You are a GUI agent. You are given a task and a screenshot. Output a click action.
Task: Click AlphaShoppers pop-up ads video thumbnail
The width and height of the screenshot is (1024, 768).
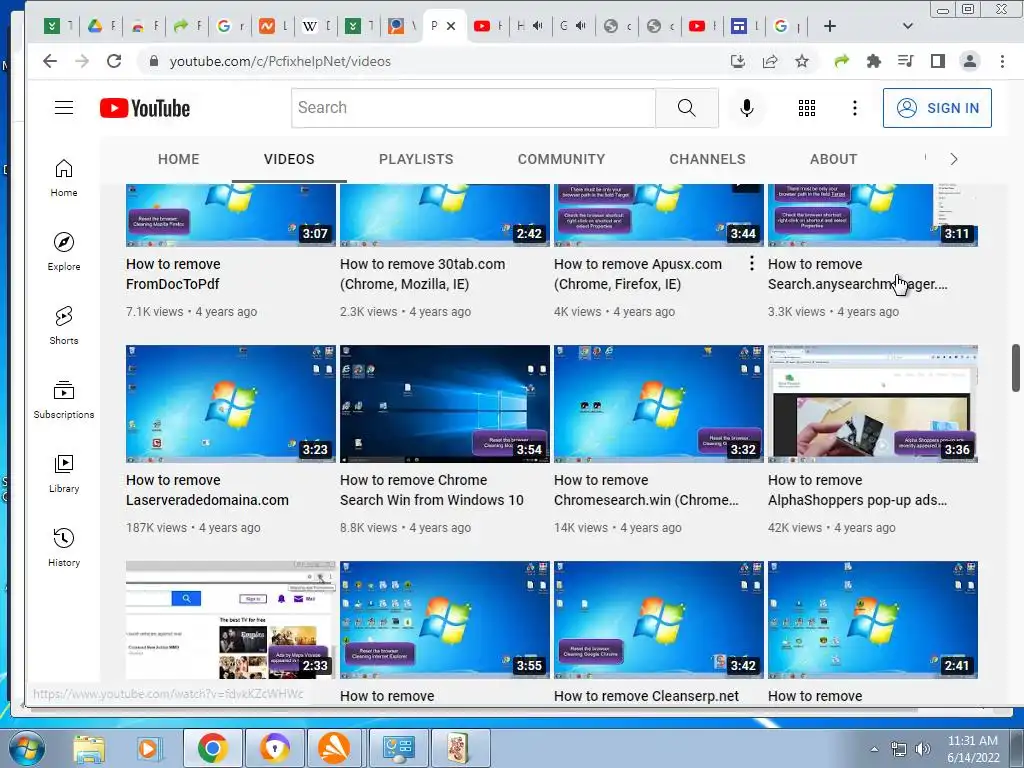click(x=872, y=404)
